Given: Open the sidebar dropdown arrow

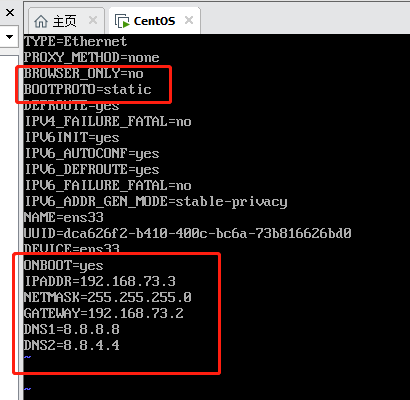Looking at the screenshot, I should pyautogui.click(x=9, y=36).
